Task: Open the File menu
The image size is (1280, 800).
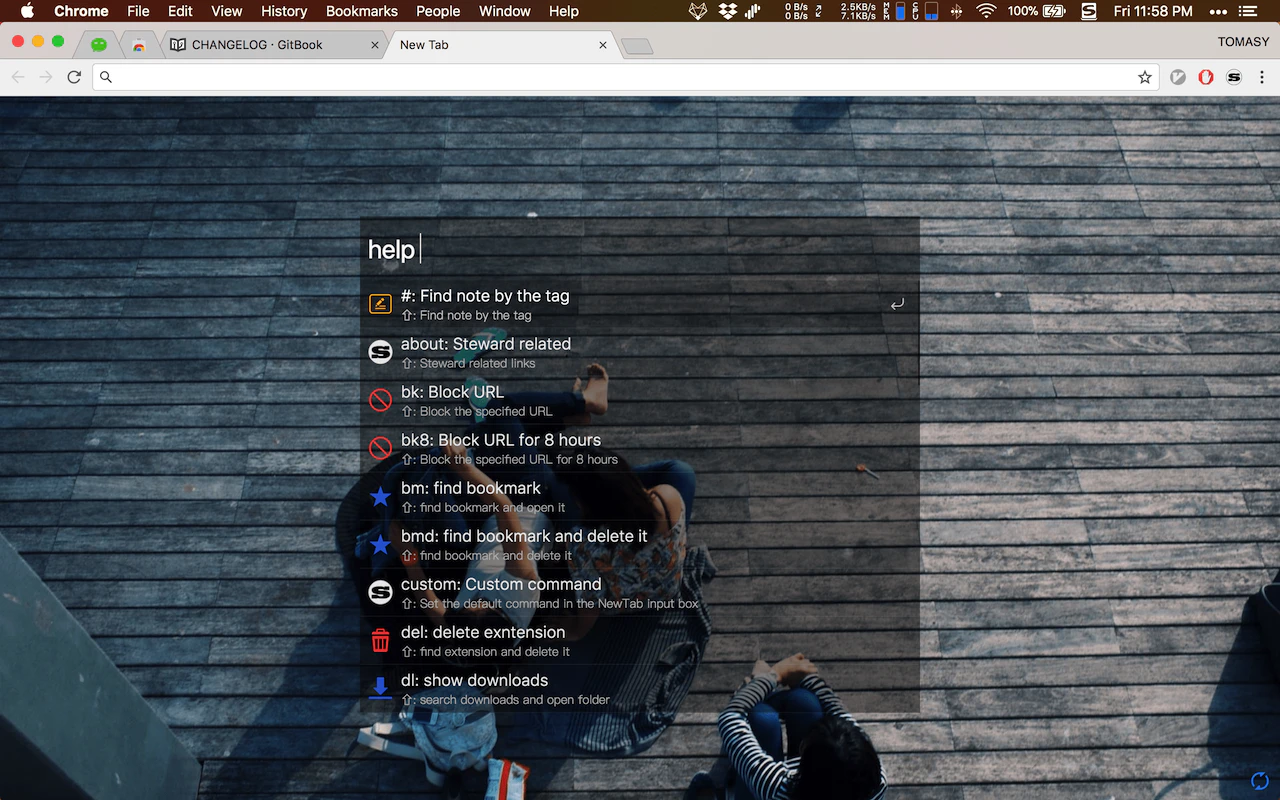Action: pyautogui.click(x=139, y=11)
